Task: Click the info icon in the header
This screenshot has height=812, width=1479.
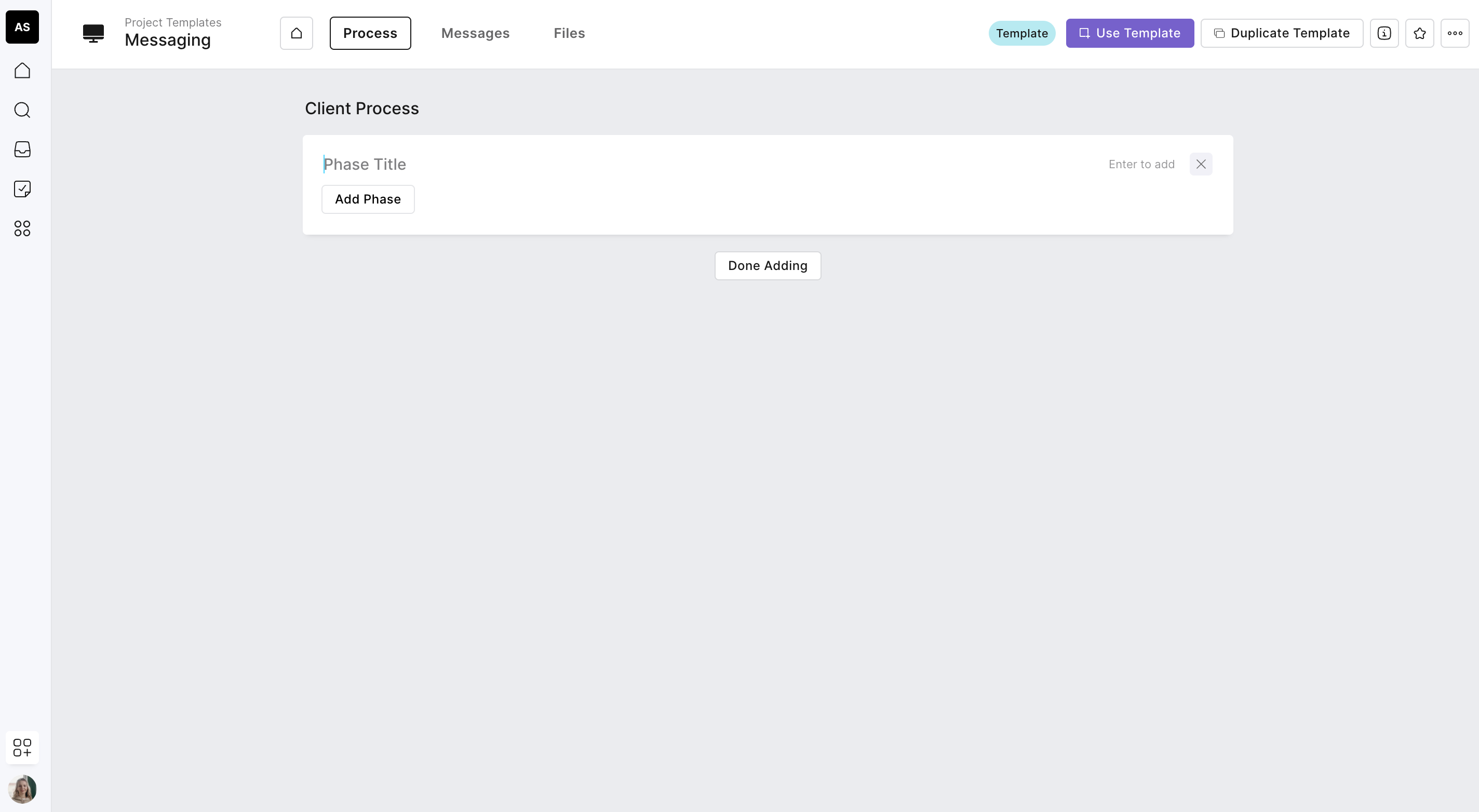Action: pyautogui.click(x=1383, y=33)
